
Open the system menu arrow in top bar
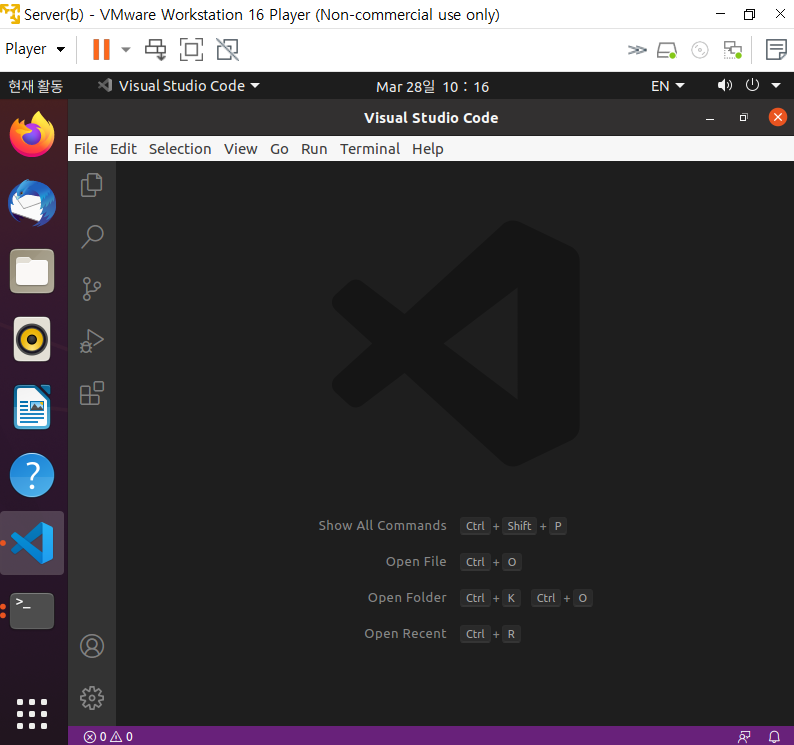[776, 86]
